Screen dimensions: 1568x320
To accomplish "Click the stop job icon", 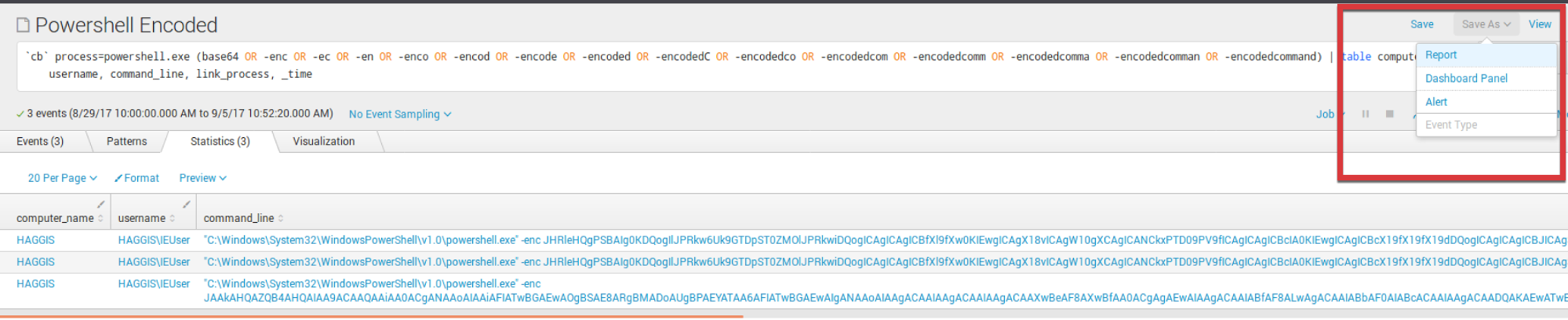I will pyautogui.click(x=1390, y=114).
